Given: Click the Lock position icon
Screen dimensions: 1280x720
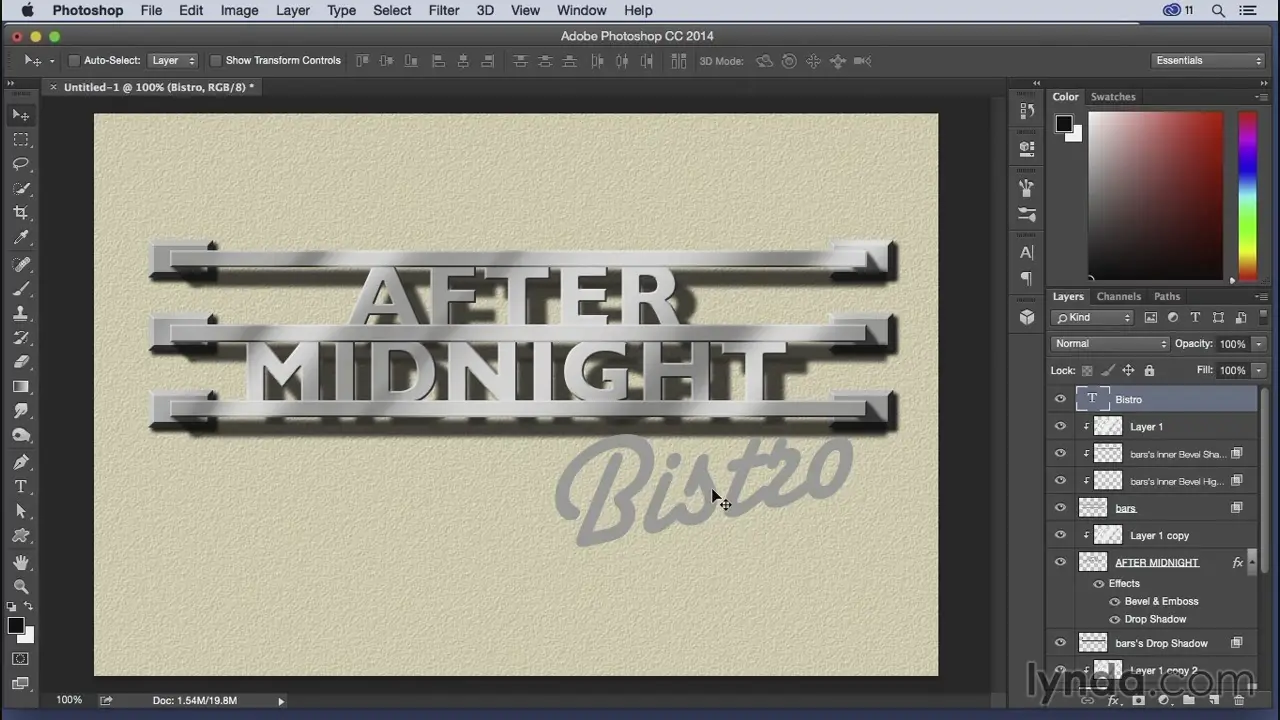Looking at the screenshot, I should 1128,371.
